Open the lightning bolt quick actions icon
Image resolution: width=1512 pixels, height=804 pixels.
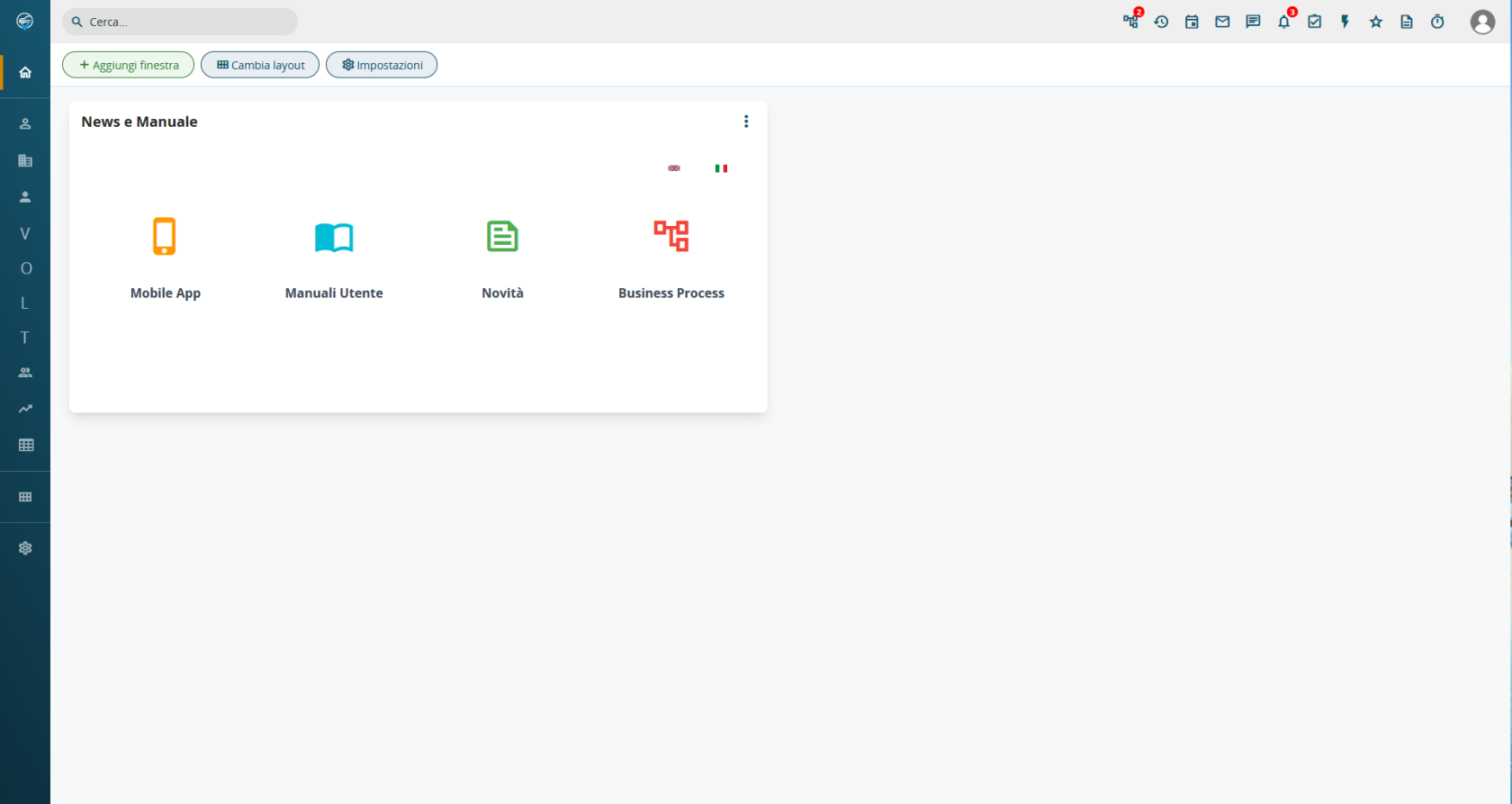click(x=1345, y=22)
